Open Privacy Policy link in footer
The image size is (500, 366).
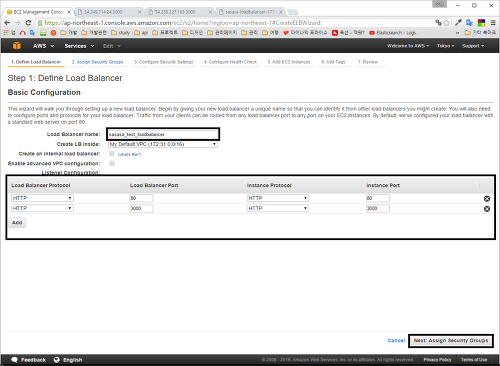[437, 360]
